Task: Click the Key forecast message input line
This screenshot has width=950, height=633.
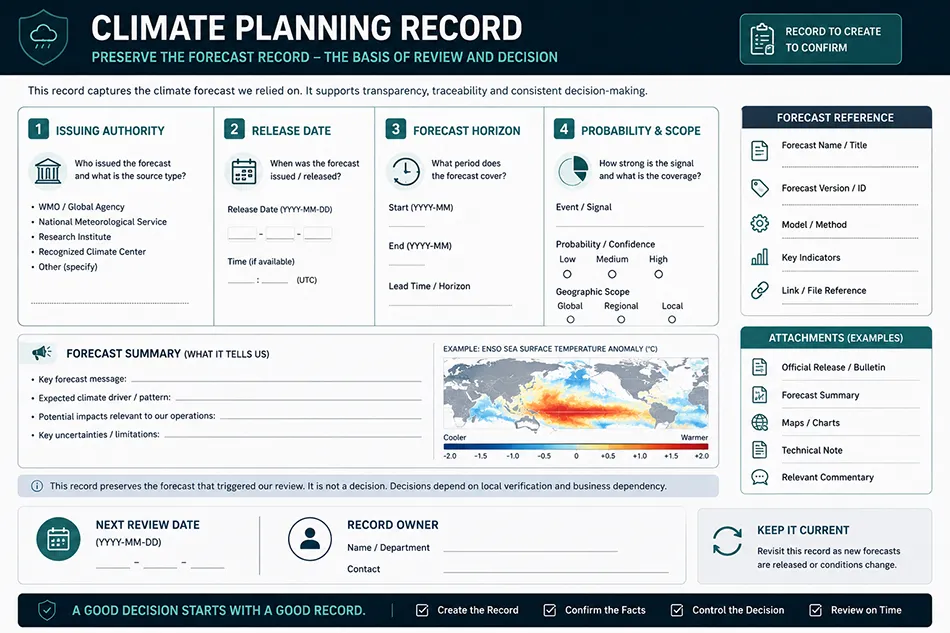Action: [x=276, y=380]
